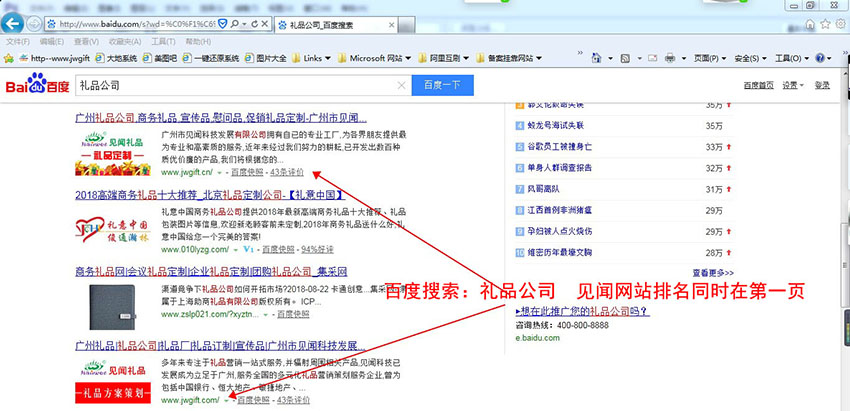850x411 pixels.
Task: Click the Print icon in command bar
Action: [670, 58]
